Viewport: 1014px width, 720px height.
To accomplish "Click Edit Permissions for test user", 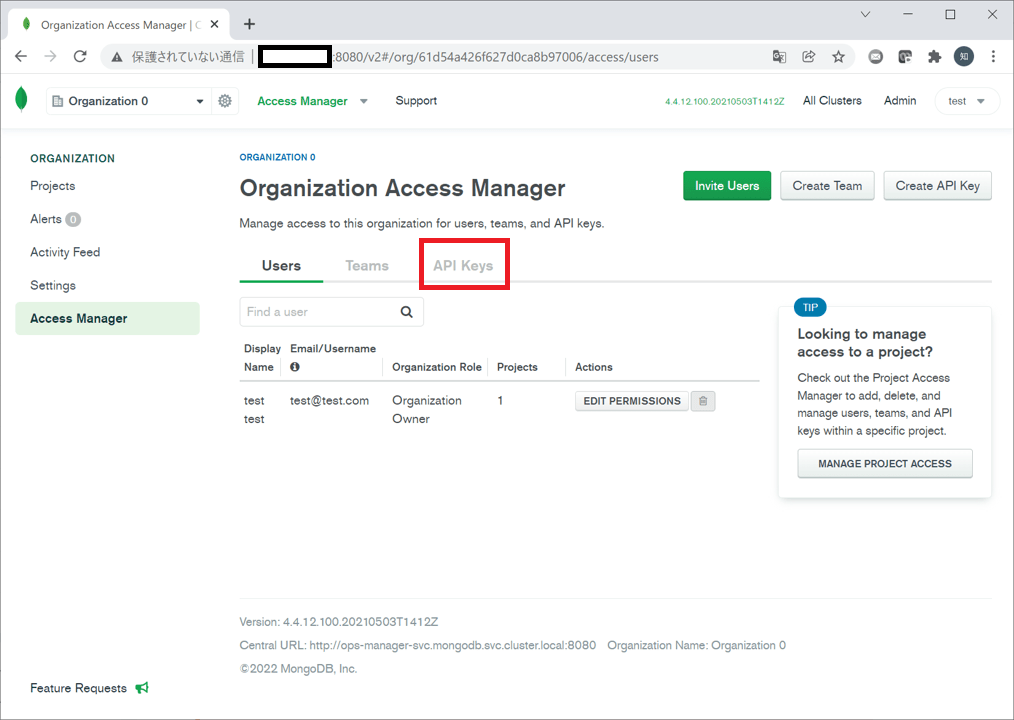I will [x=631, y=400].
